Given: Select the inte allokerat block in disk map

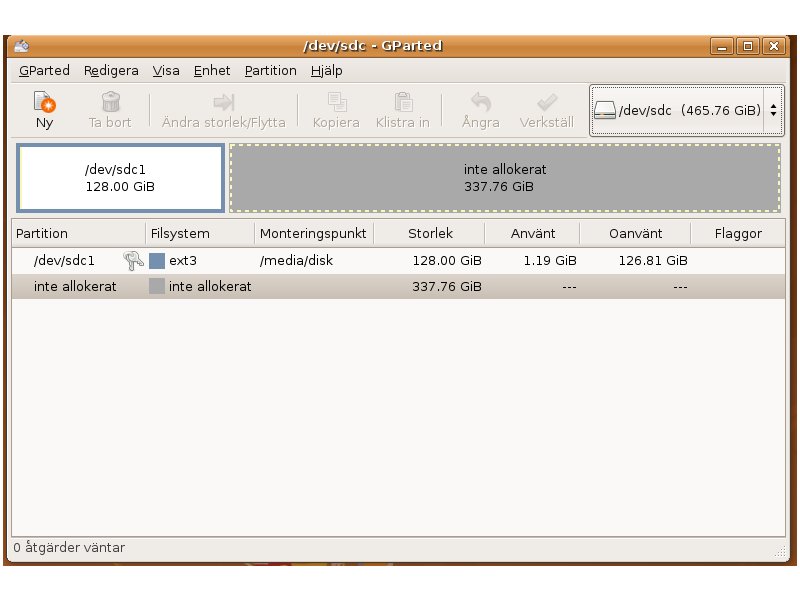Looking at the screenshot, I should click(x=505, y=178).
